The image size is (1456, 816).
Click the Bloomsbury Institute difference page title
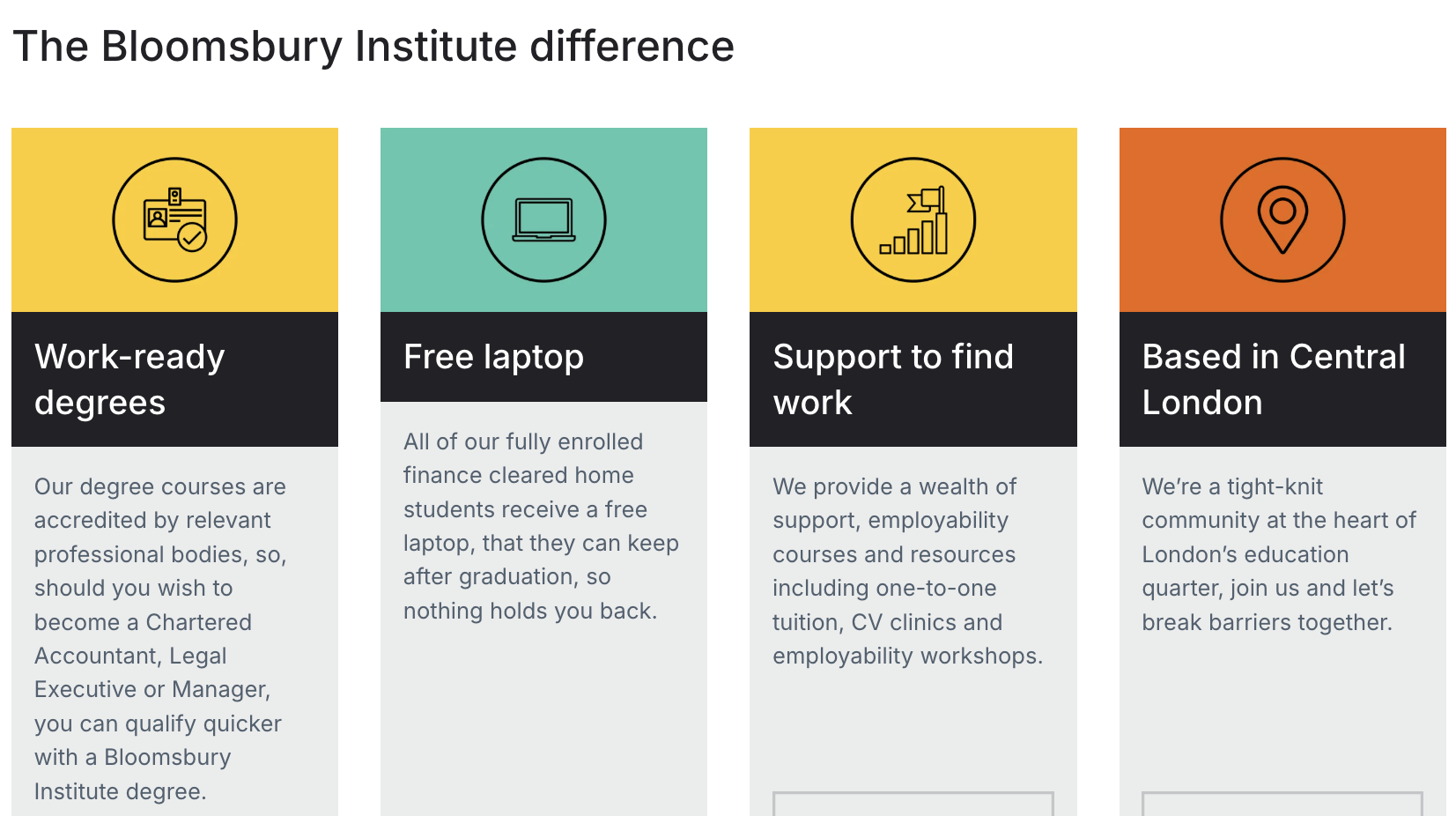click(373, 46)
